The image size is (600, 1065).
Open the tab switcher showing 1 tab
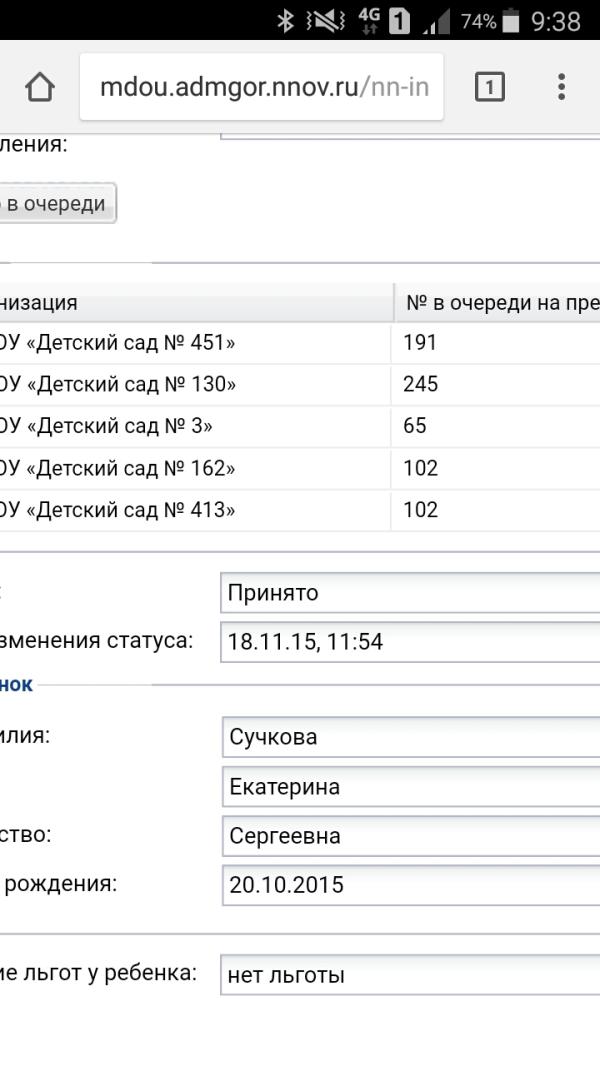tap(489, 87)
